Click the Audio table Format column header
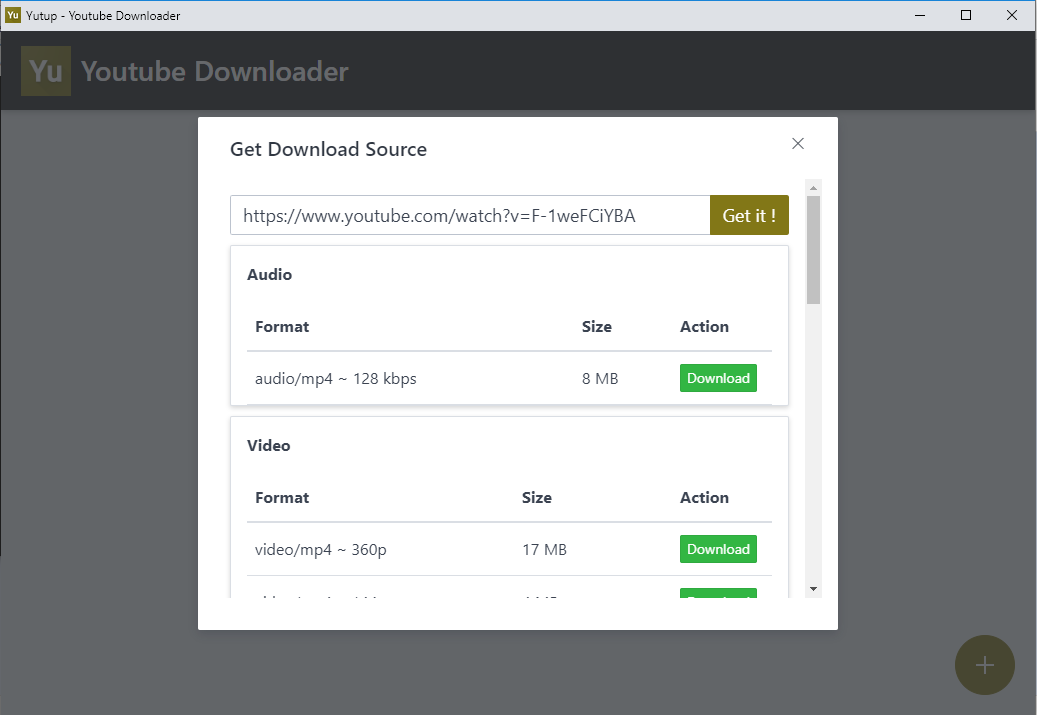Image resolution: width=1037 pixels, height=715 pixels. click(x=282, y=326)
